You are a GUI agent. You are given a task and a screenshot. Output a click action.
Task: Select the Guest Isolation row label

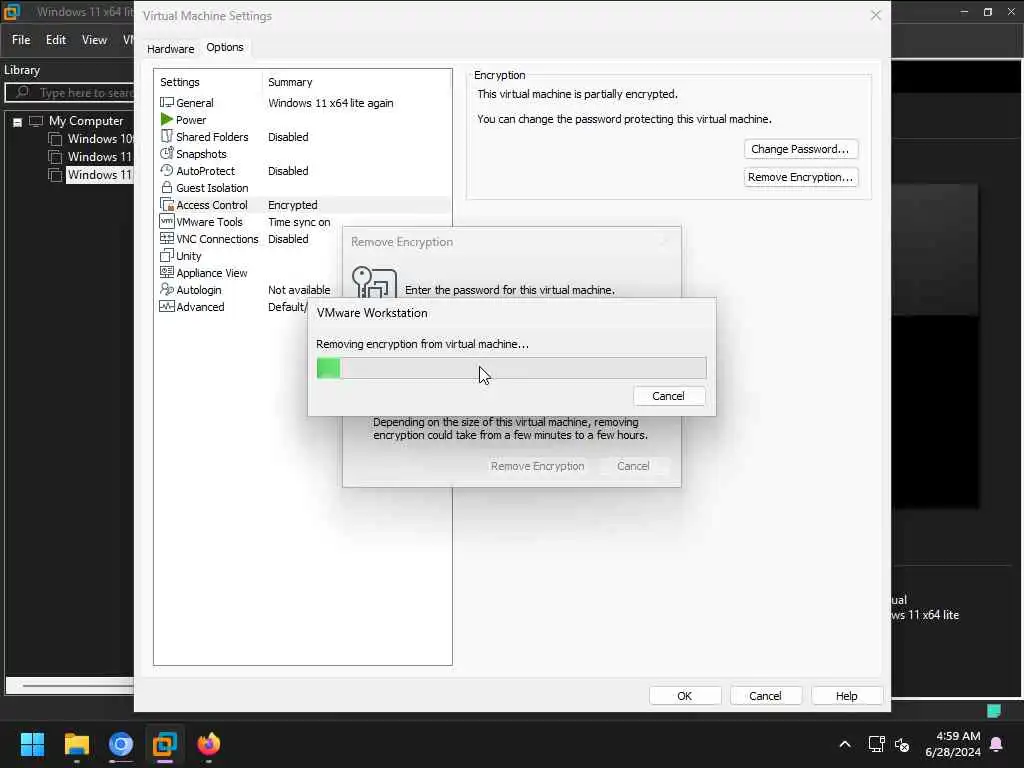(212, 187)
